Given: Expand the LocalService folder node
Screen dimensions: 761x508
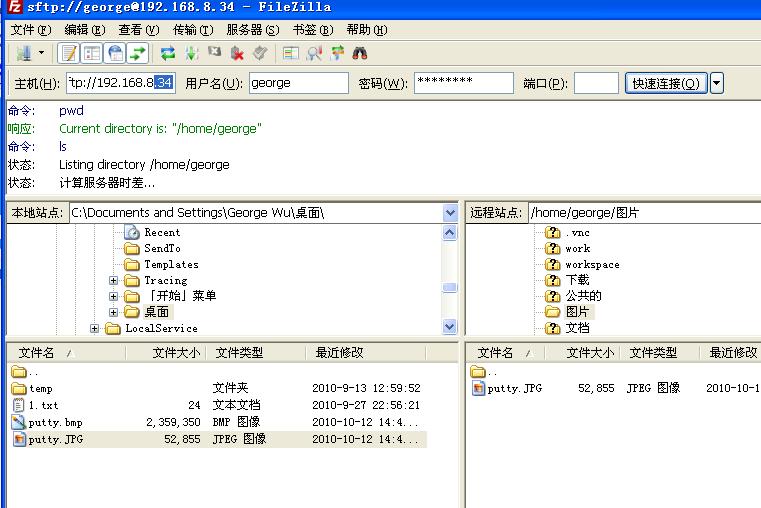Looking at the screenshot, I should 94,328.
